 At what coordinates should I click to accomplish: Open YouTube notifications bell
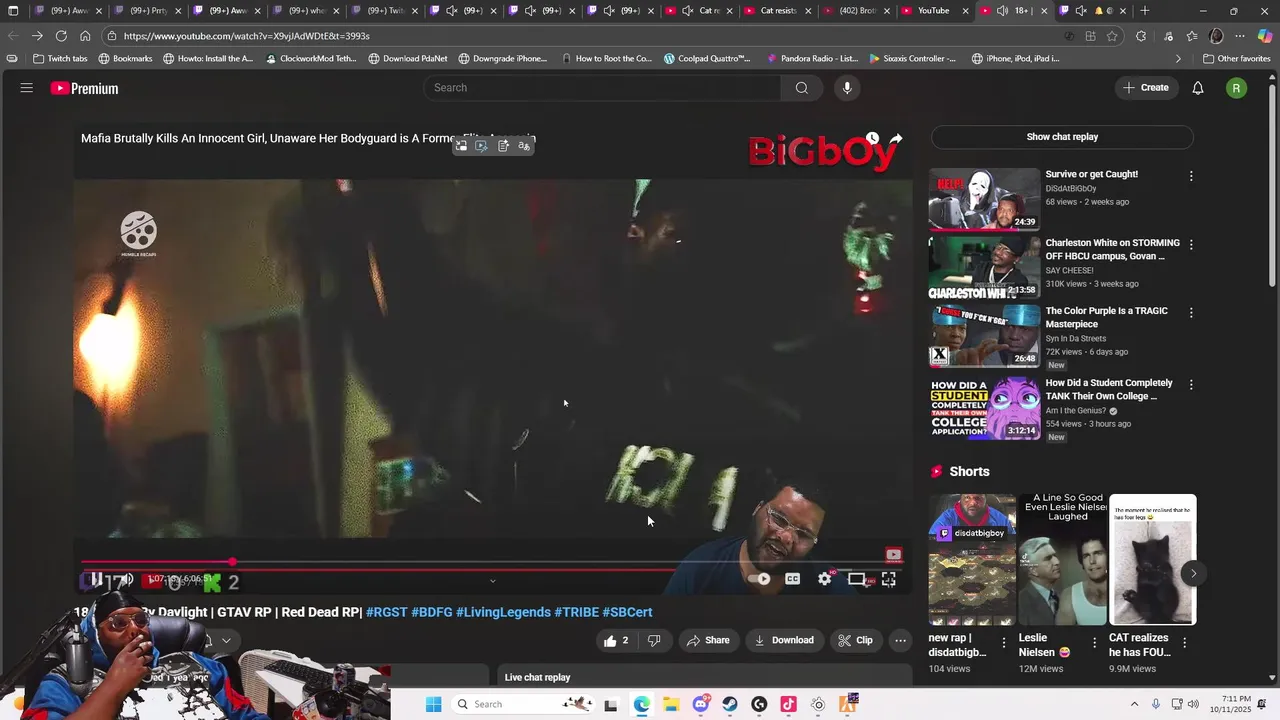pos(1198,88)
